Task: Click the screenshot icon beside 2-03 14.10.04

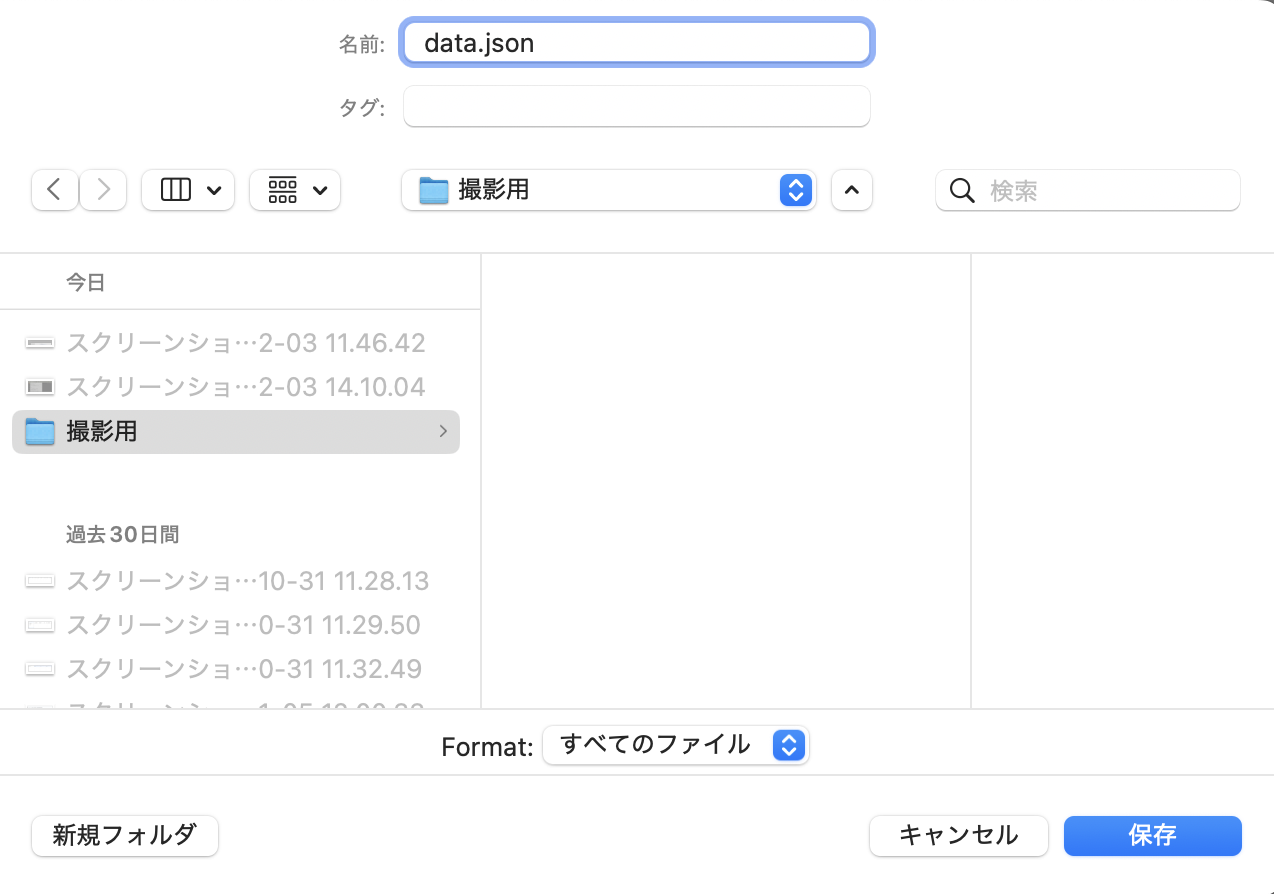Action: point(39,387)
